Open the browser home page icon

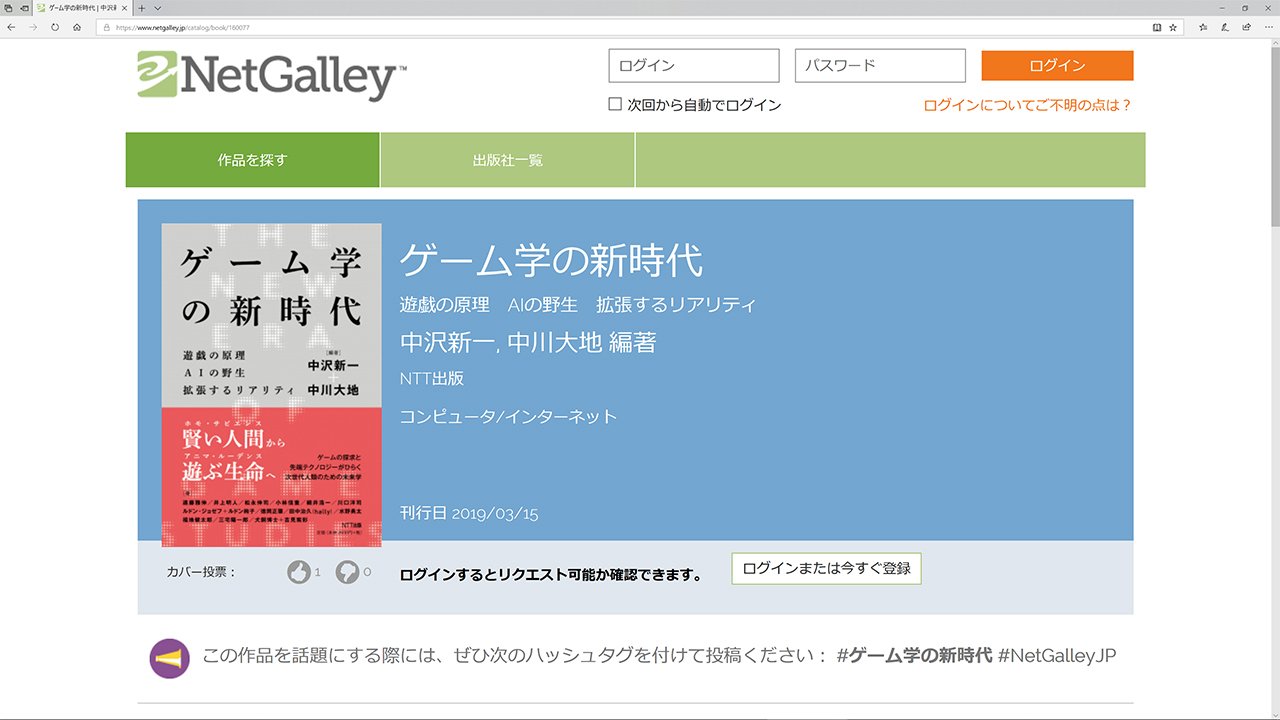[x=77, y=27]
